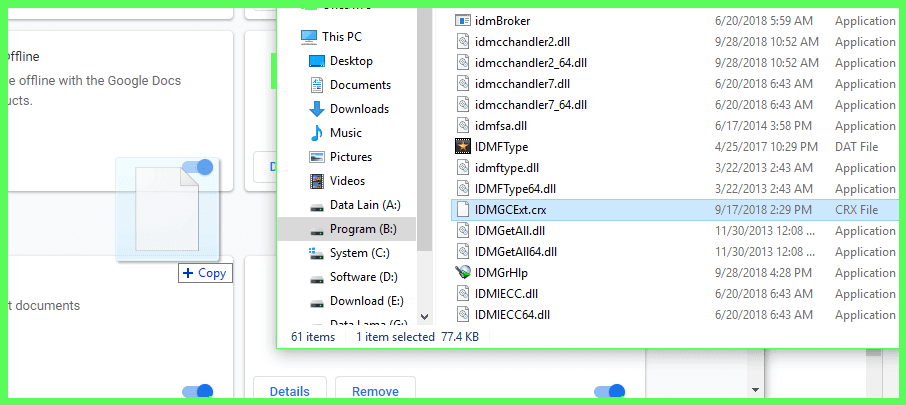
Task: Toggle the Google Docs Offline extension switch
Action: [x=197, y=168]
